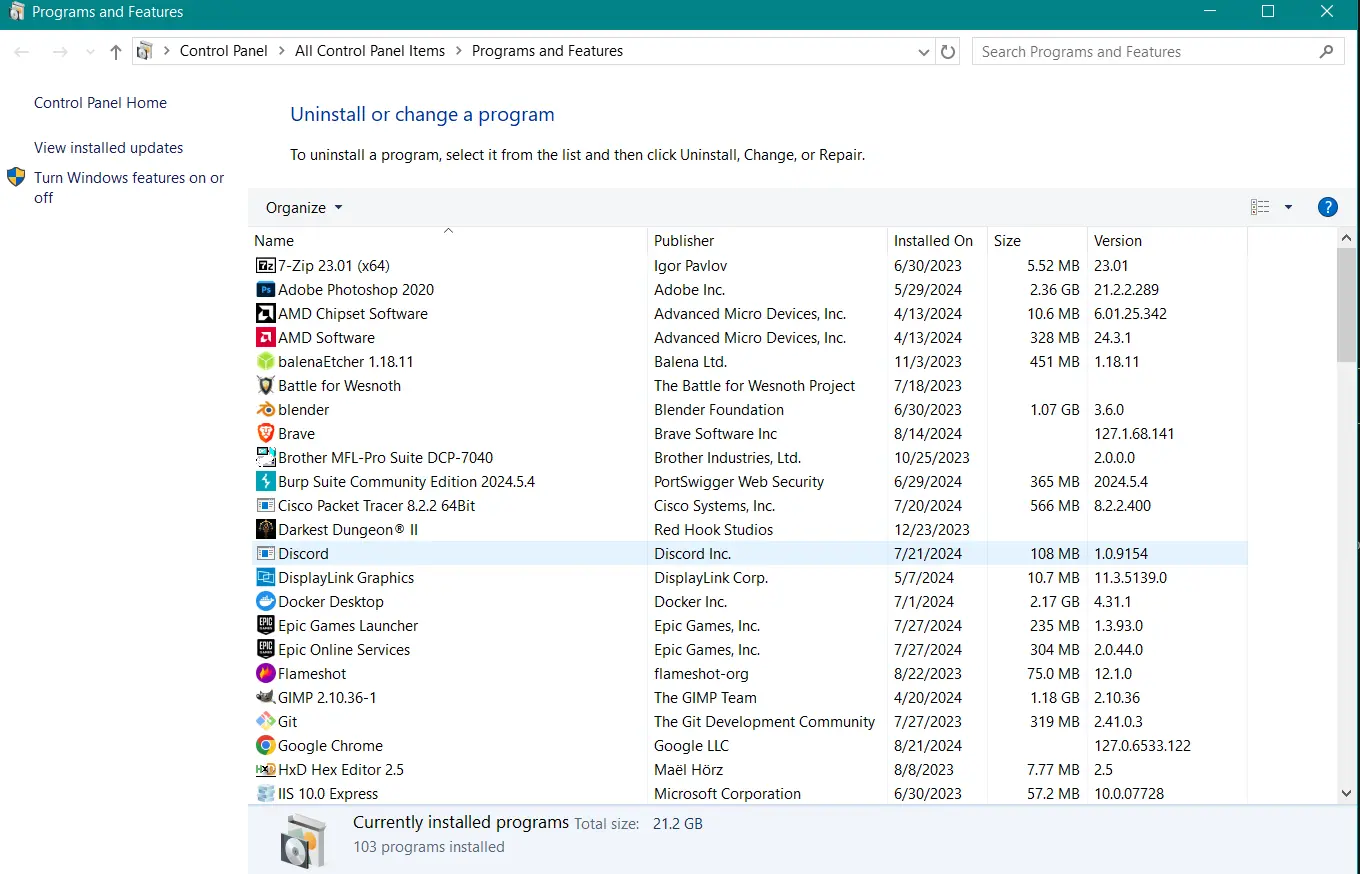The image size is (1360, 874).
Task: Select the Epic Games Launcher icon
Action: (265, 626)
